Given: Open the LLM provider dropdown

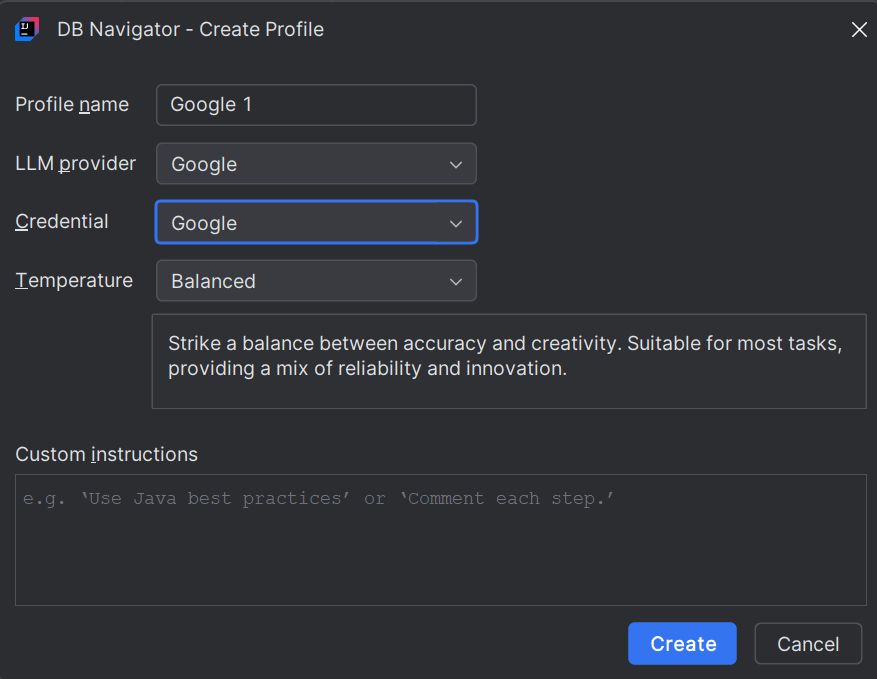Looking at the screenshot, I should point(316,164).
